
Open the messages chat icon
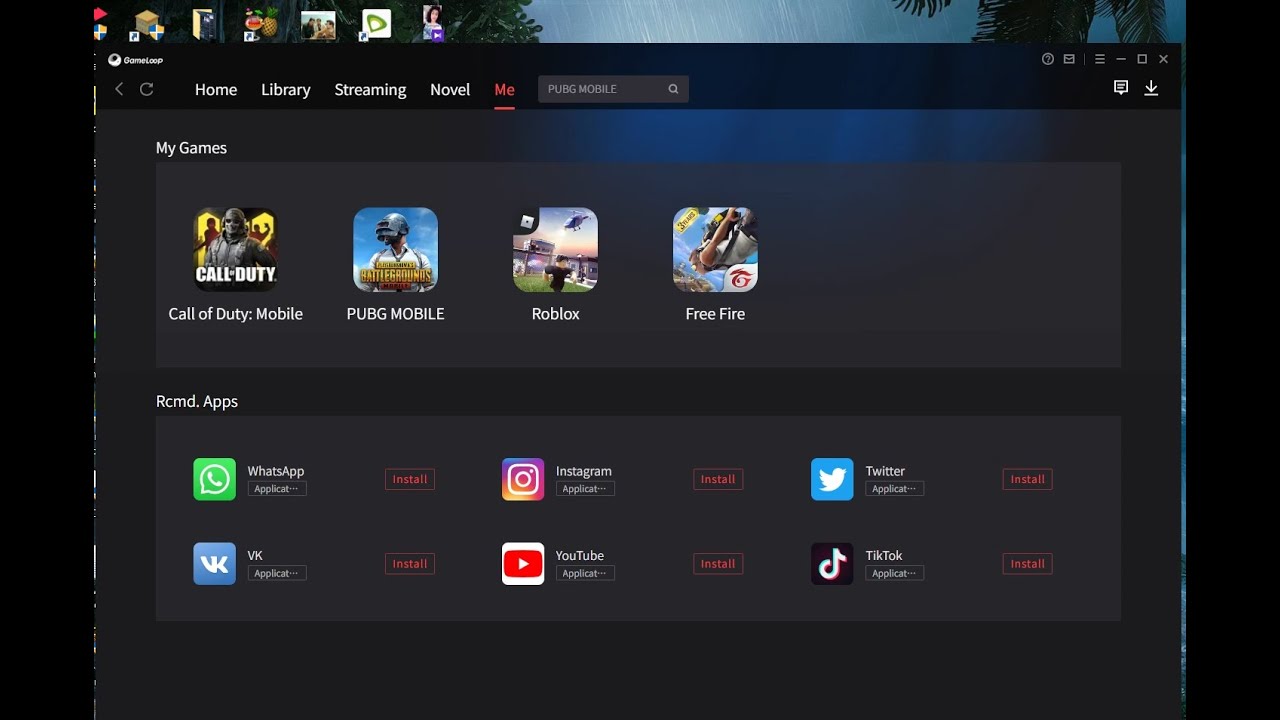tap(1121, 88)
